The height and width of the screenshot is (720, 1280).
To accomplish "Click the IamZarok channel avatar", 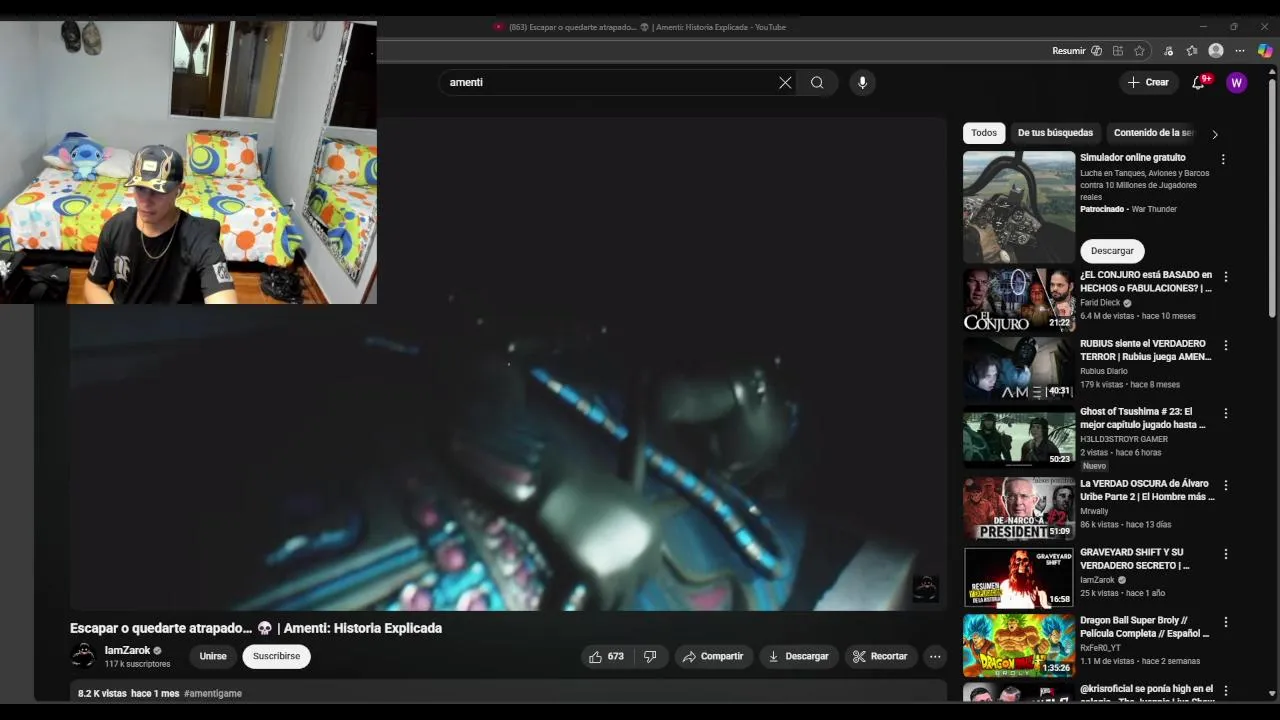I will pyautogui.click(x=83, y=656).
